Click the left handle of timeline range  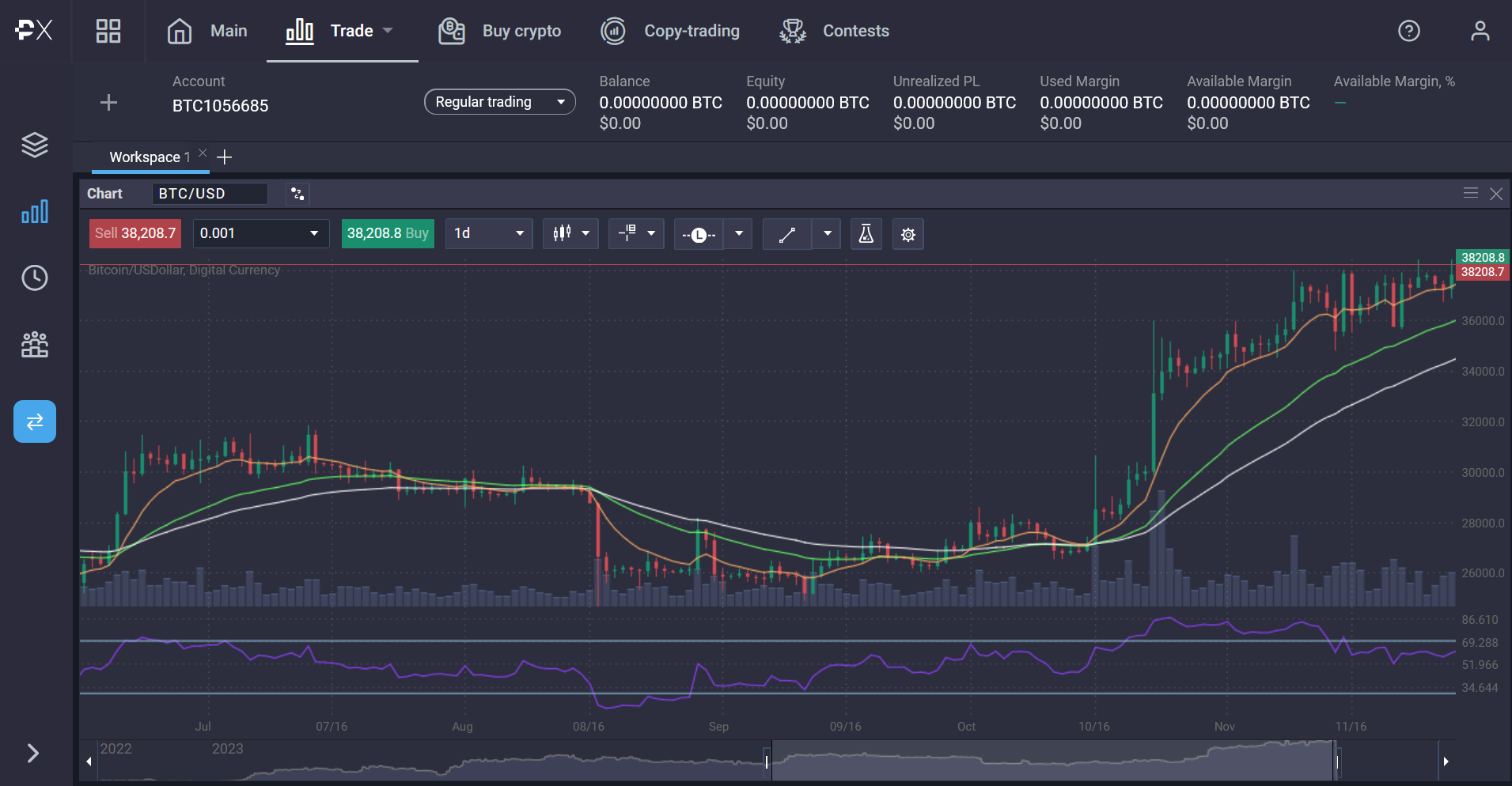pyautogui.click(x=767, y=761)
